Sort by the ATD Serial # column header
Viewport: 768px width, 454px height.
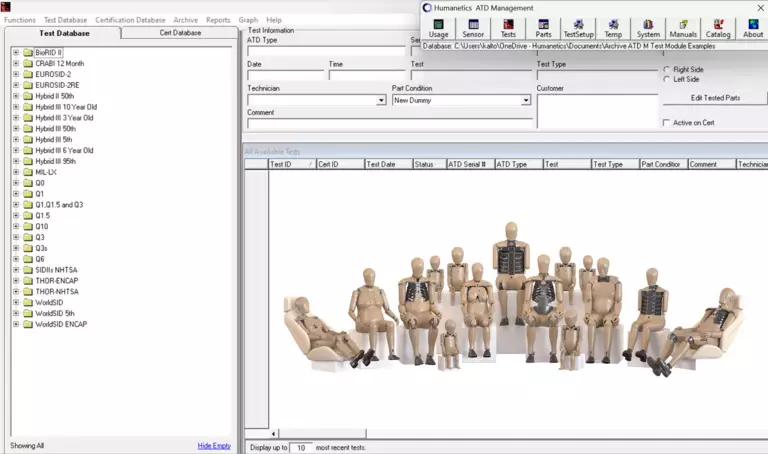pos(471,165)
